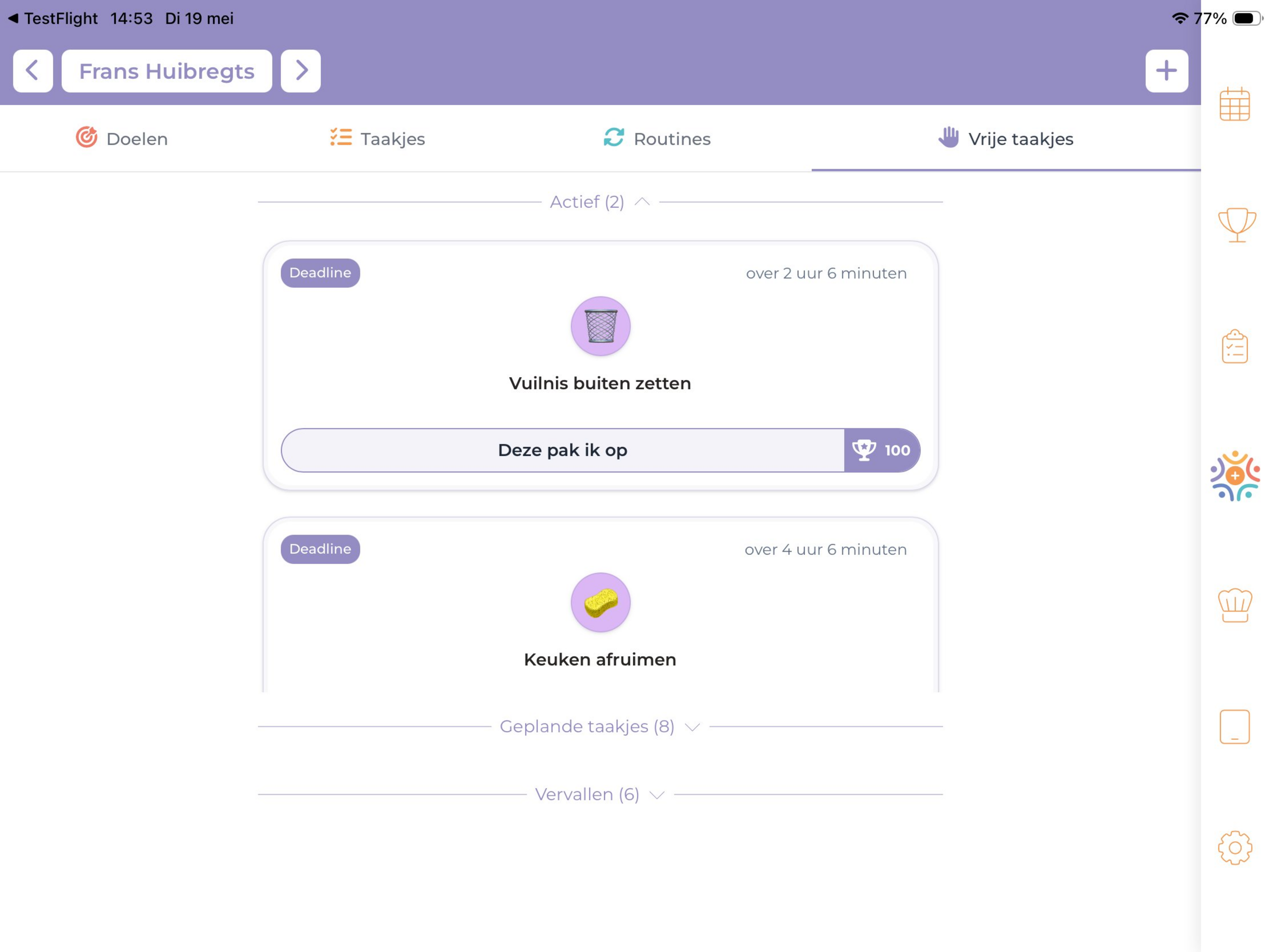Open the colorful people community sidebar icon

1235,476
